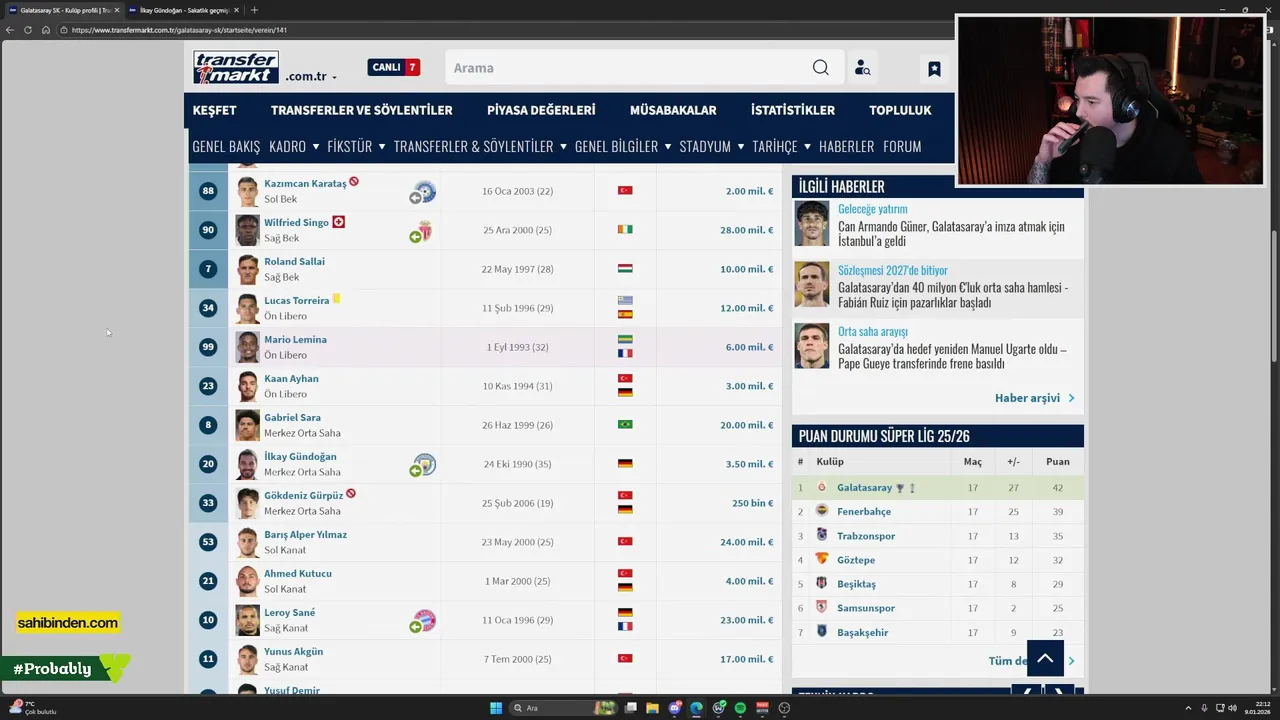
Task: Expand the STADYUM dropdown
Action: pos(712,146)
